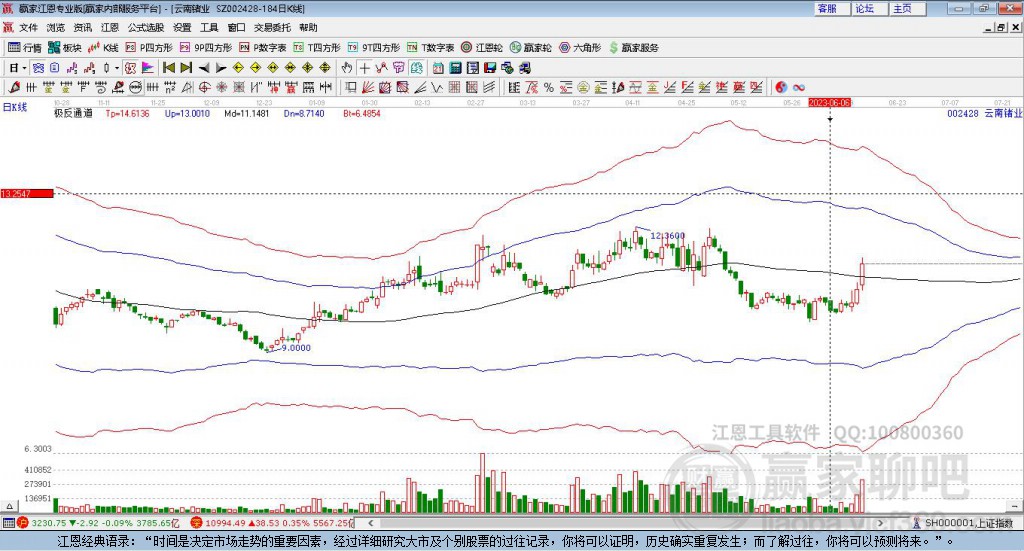Image resolution: width=1024 pixels, height=551 pixels.
Task: Open the 江恩轮 Gann wheel tool
Action: click(x=482, y=48)
